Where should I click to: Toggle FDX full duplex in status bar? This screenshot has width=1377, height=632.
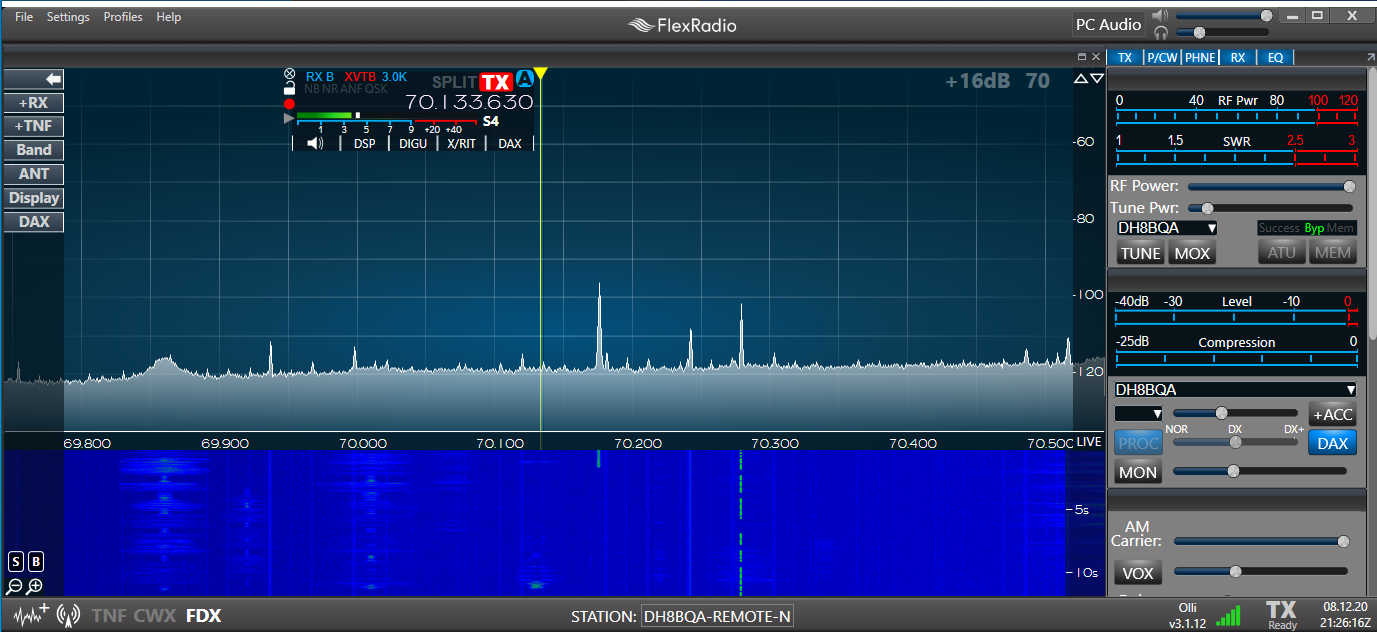(203, 616)
